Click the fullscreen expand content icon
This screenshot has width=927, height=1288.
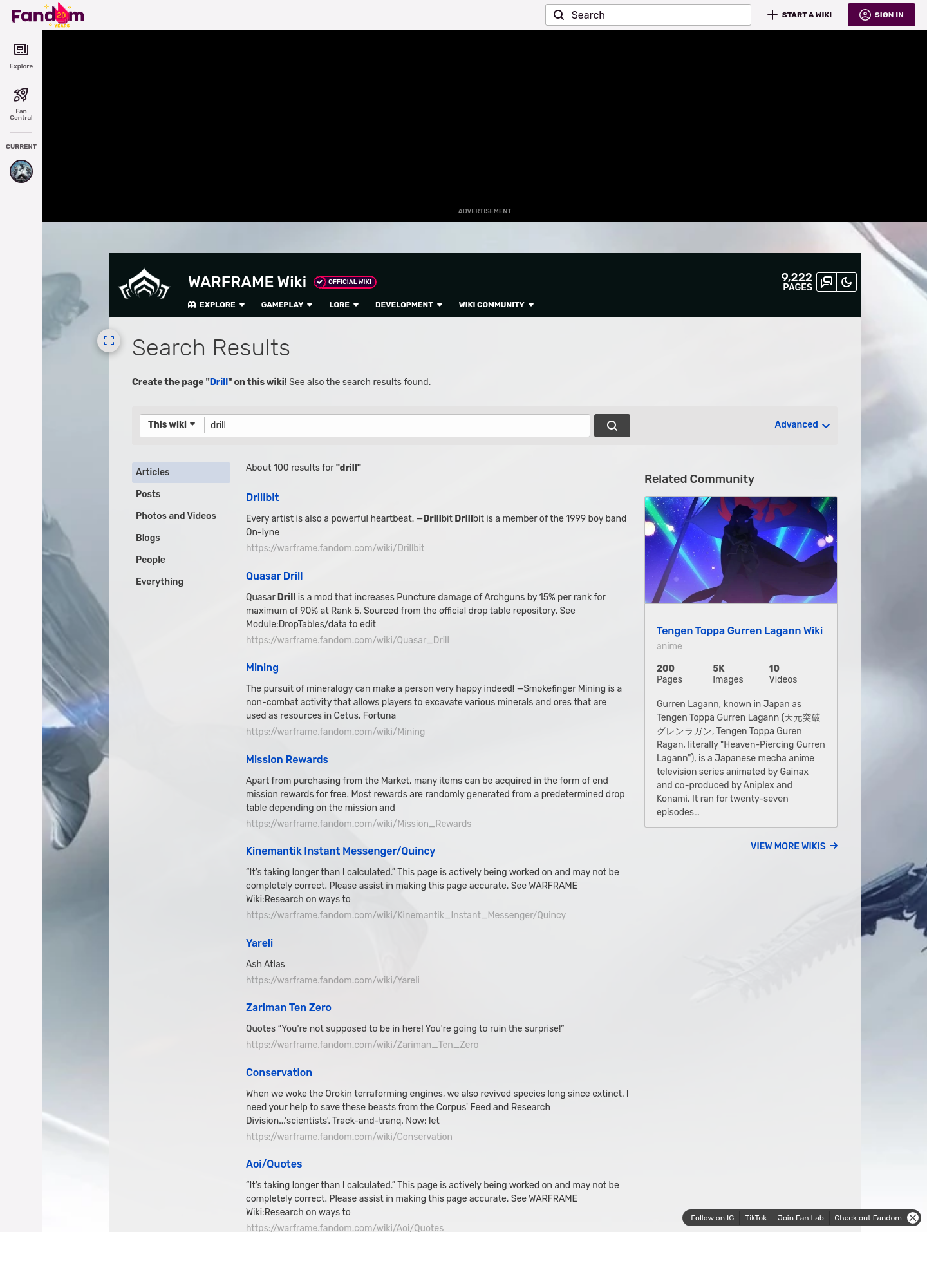click(x=109, y=341)
